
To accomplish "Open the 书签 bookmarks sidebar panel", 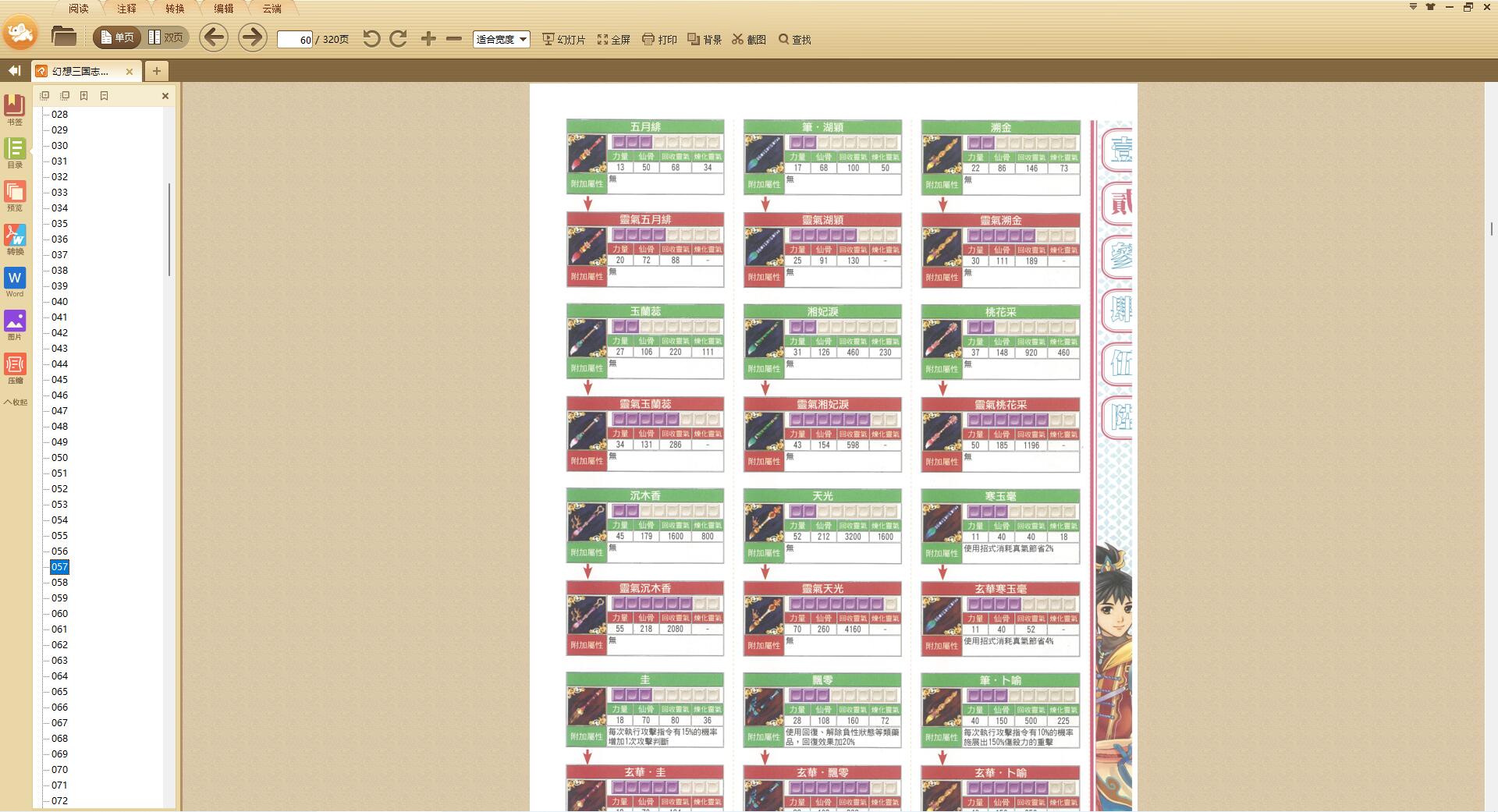I will (x=15, y=109).
